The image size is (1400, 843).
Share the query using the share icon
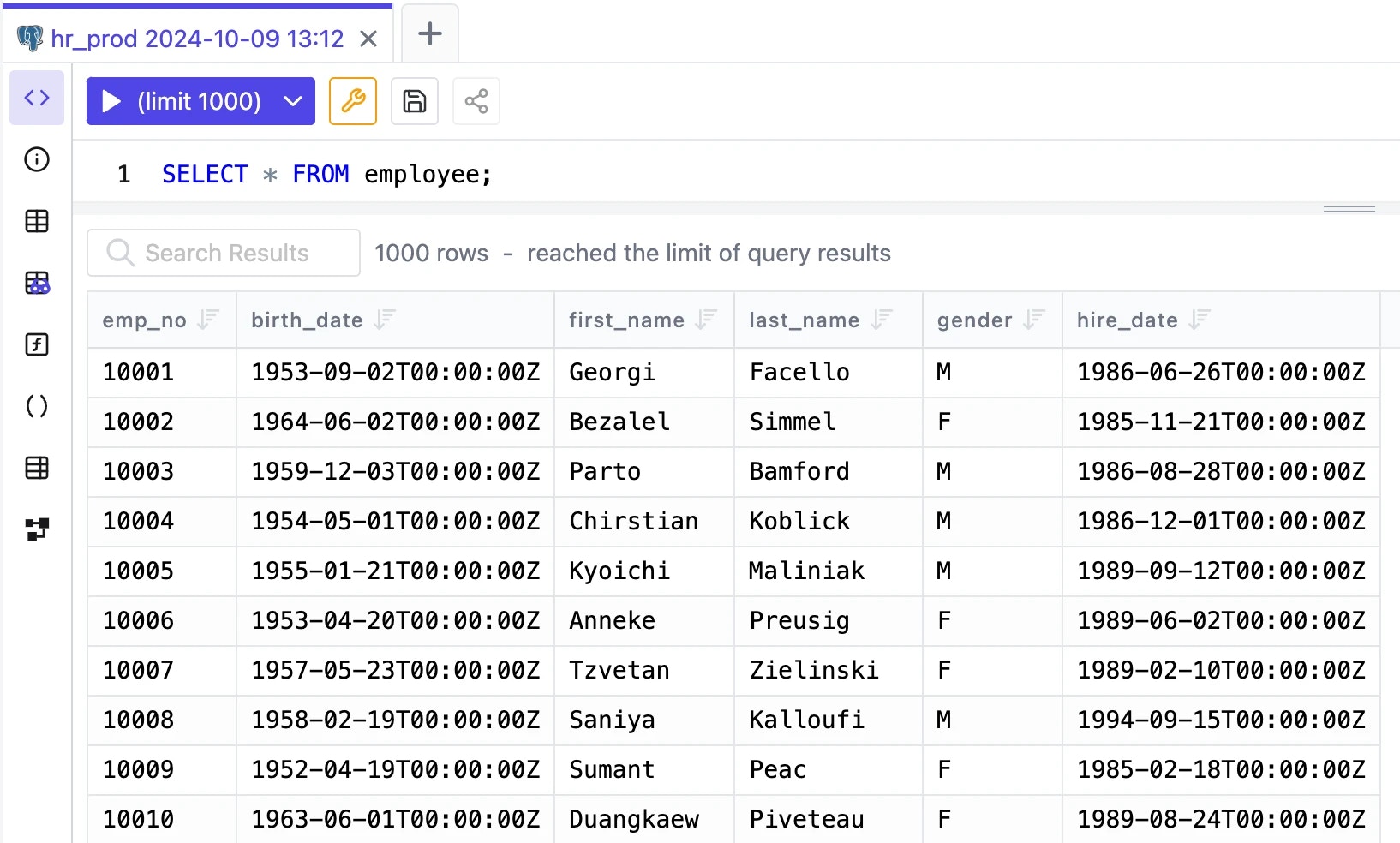coord(476,101)
